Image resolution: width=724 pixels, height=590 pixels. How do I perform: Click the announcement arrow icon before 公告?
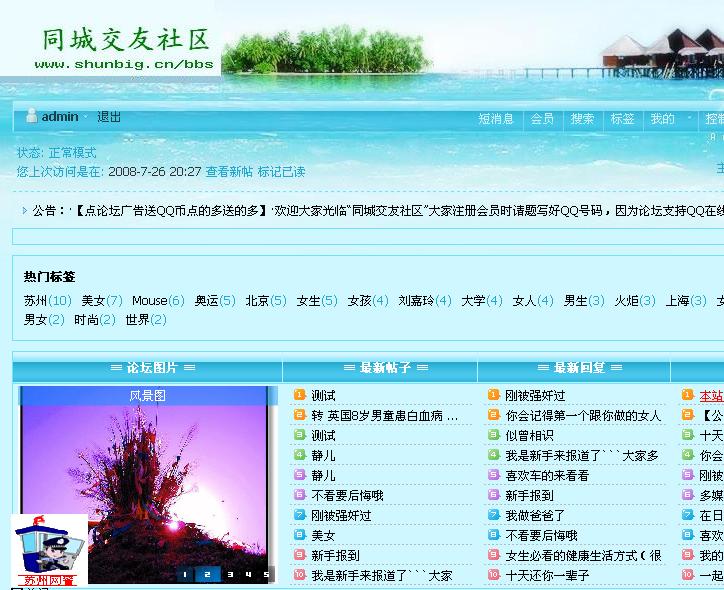click(24, 211)
